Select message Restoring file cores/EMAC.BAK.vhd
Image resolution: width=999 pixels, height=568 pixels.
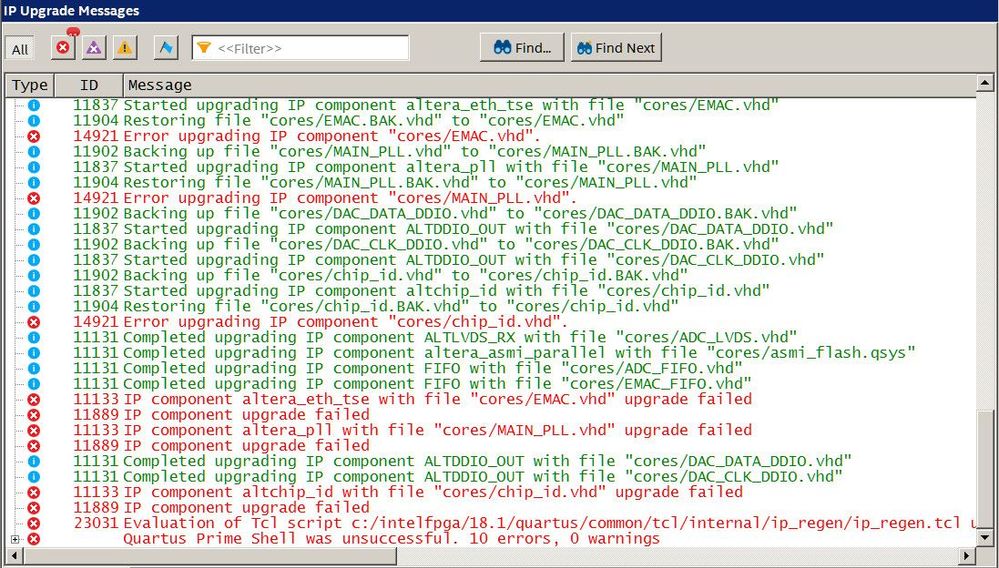[373, 120]
